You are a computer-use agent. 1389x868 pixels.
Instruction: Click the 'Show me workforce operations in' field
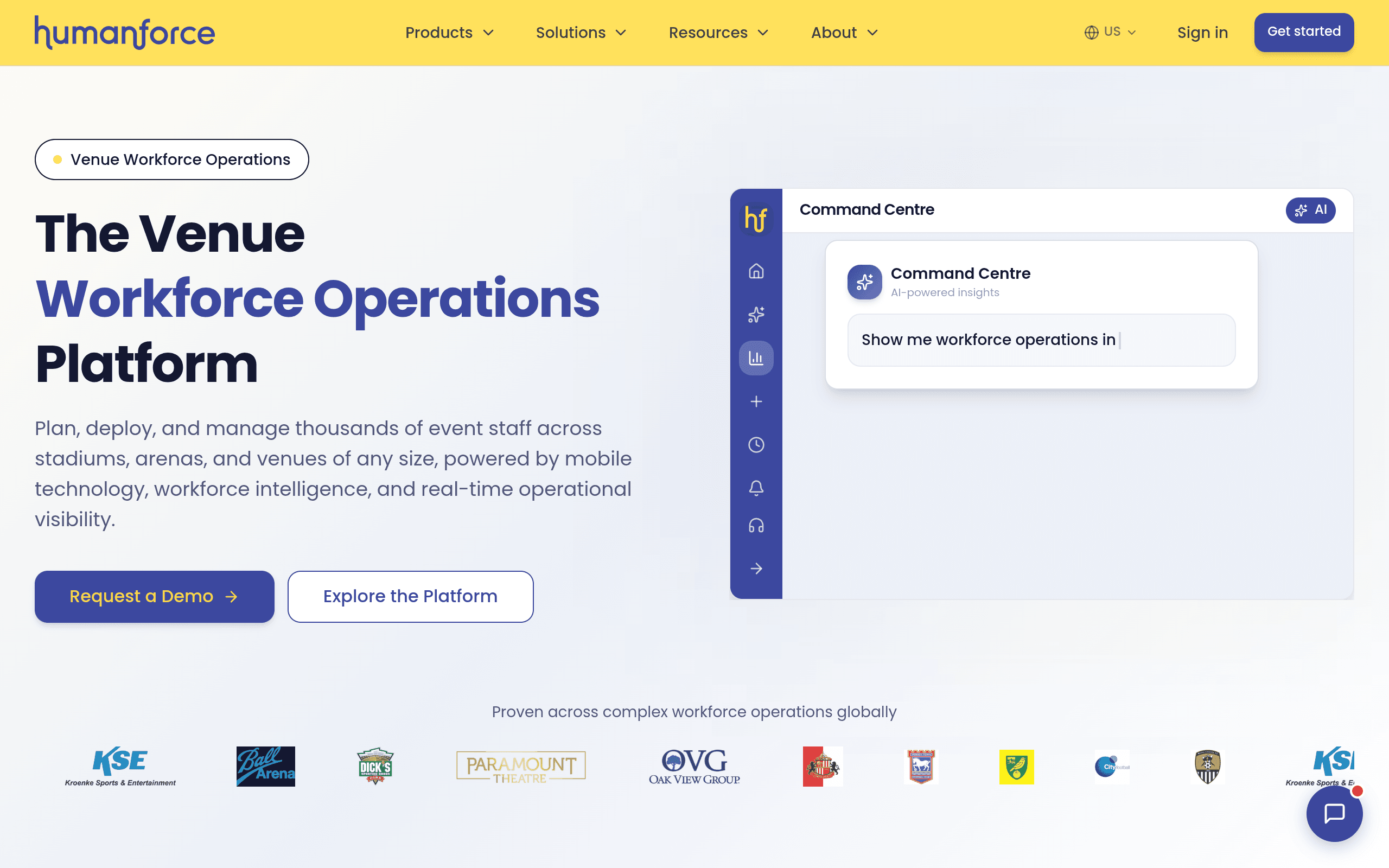pyautogui.click(x=1041, y=340)
